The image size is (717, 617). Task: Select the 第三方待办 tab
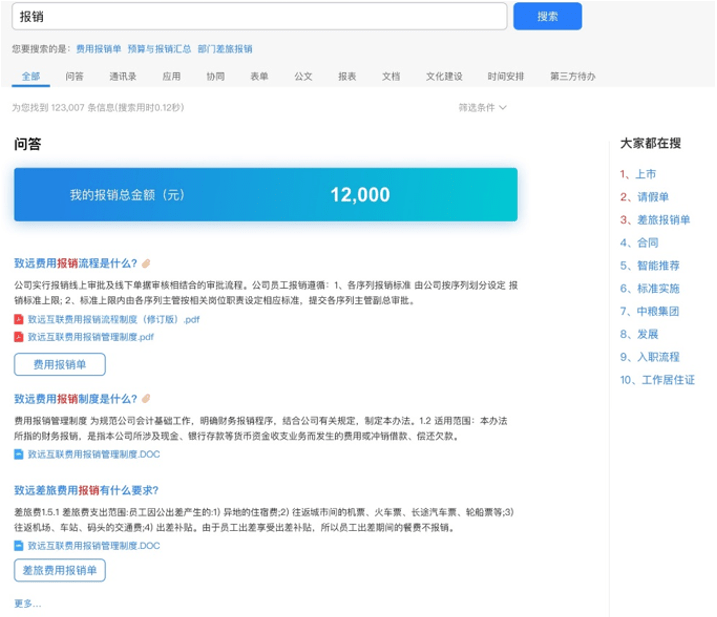(572, 76)
